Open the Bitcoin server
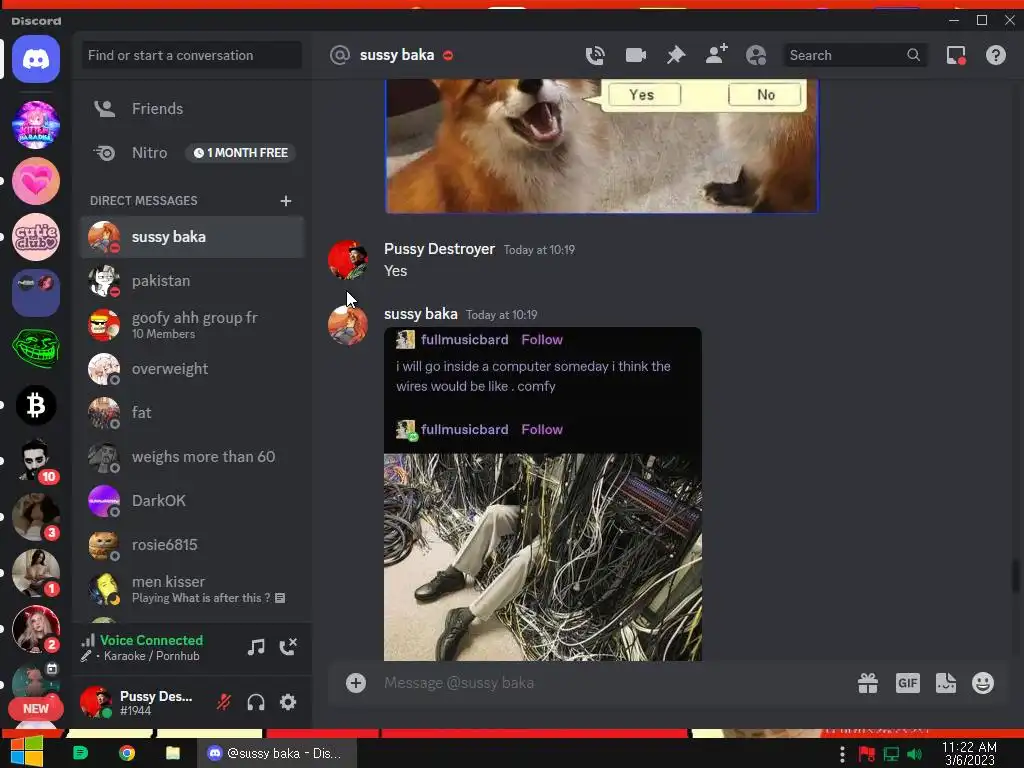The width and height of the screenshot is (1024, 768). [36, 406]
